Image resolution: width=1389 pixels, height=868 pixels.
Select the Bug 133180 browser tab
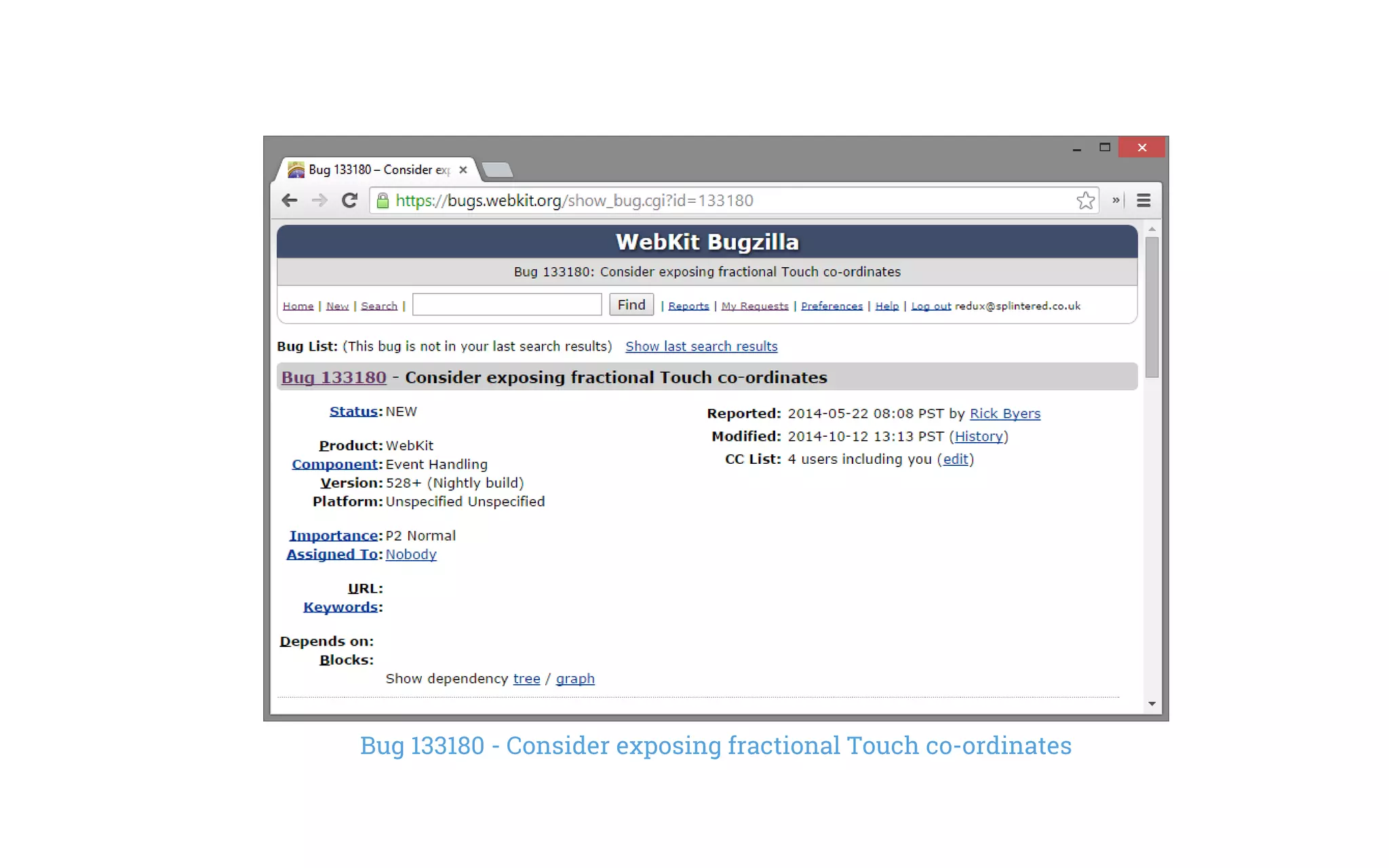pyautogui.click(x=378, y=170)
